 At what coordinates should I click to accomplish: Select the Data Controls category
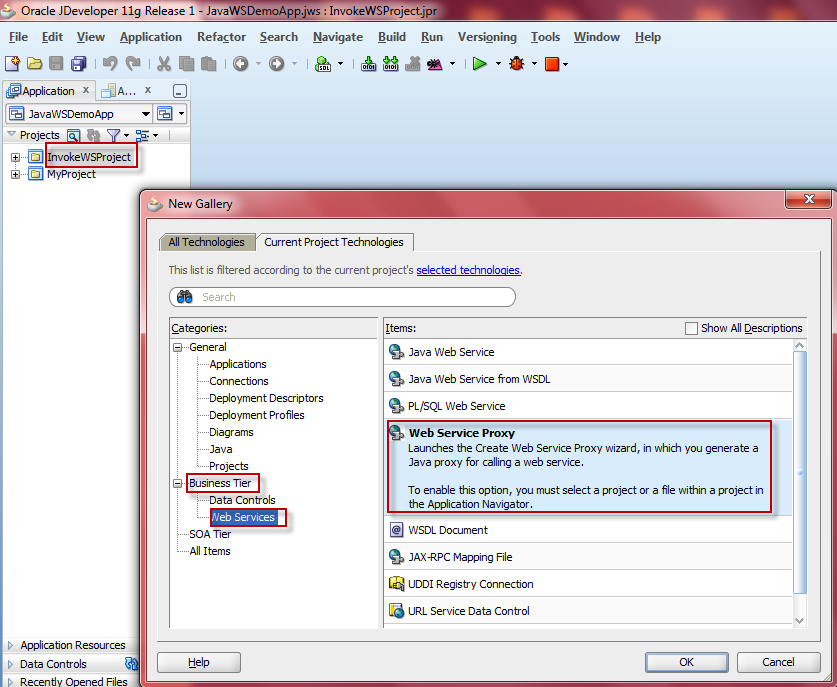pos(242,500)
